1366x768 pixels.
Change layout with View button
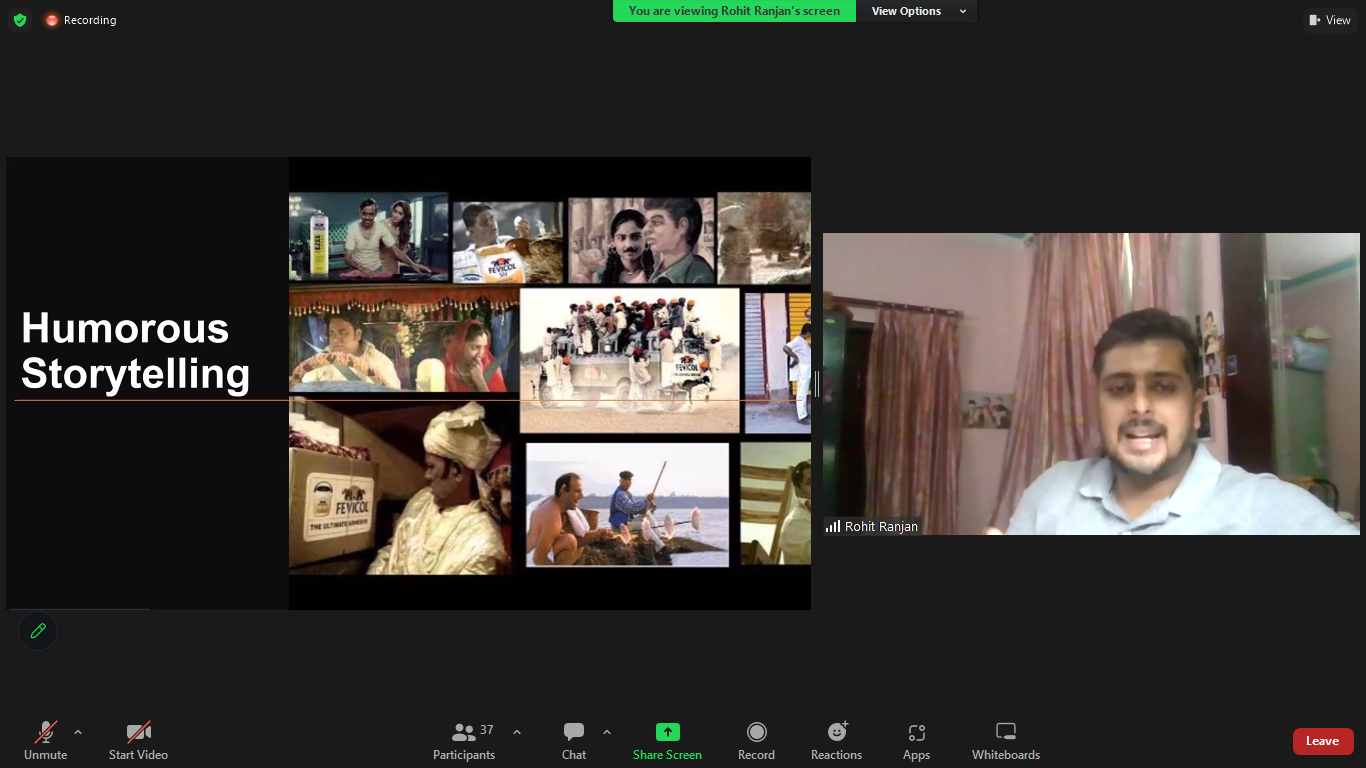point(1330,20)
